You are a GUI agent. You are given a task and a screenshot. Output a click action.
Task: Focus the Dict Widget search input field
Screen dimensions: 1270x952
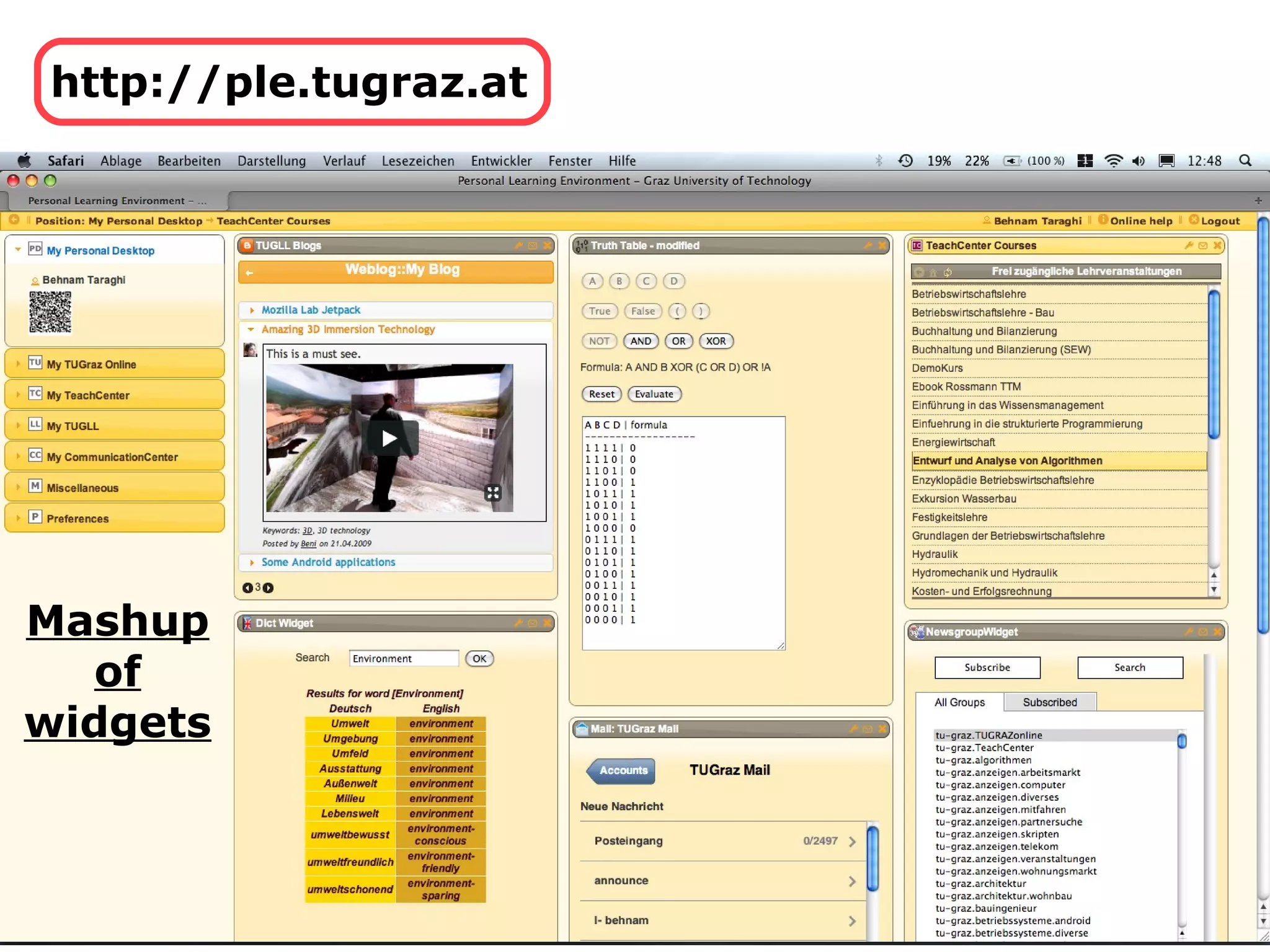point(404,658)
